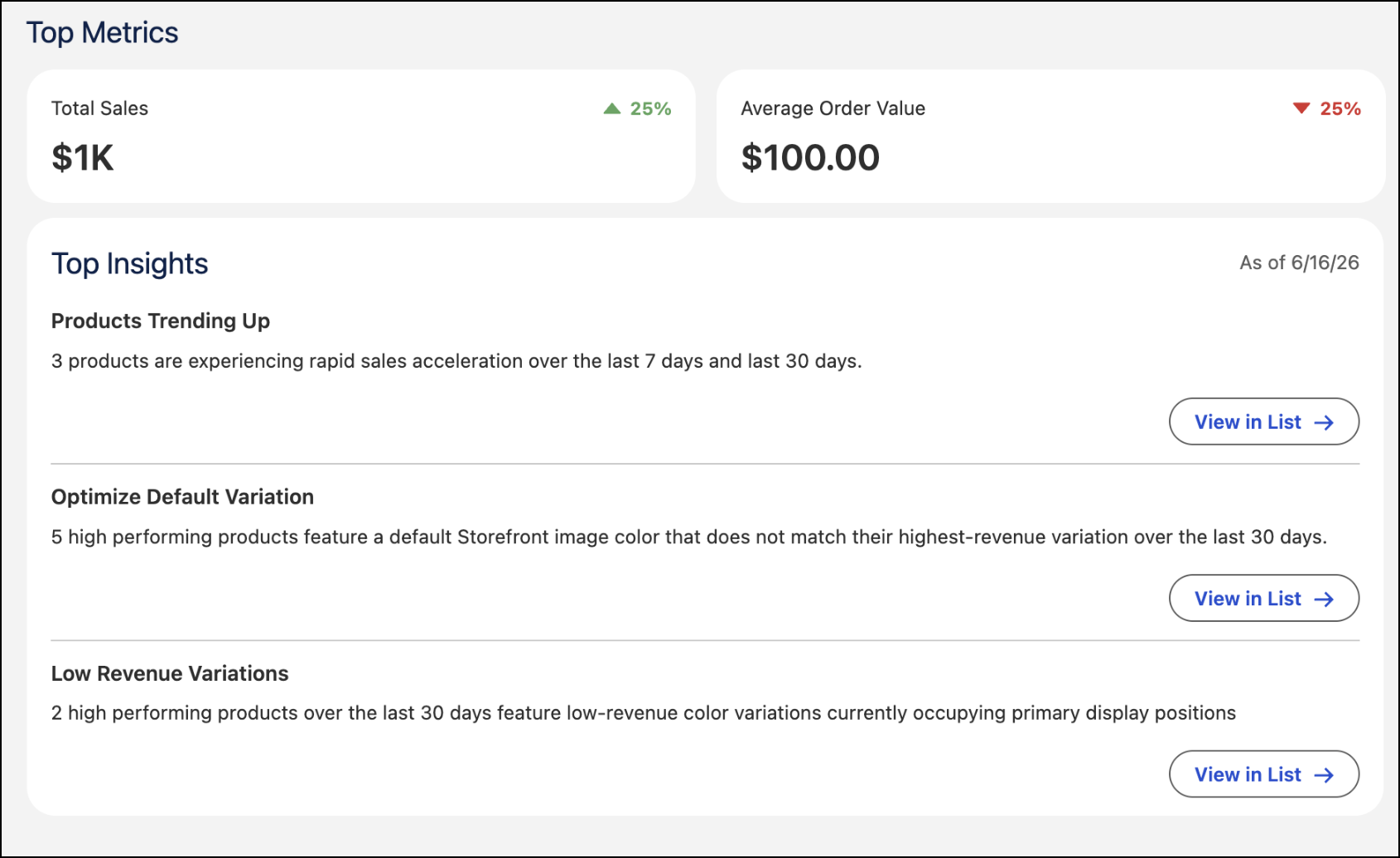1400x858 pixels.
Task: Open View in List for Optimize Default Variation
Action: pyautogui.click(x=1263, y=598)
